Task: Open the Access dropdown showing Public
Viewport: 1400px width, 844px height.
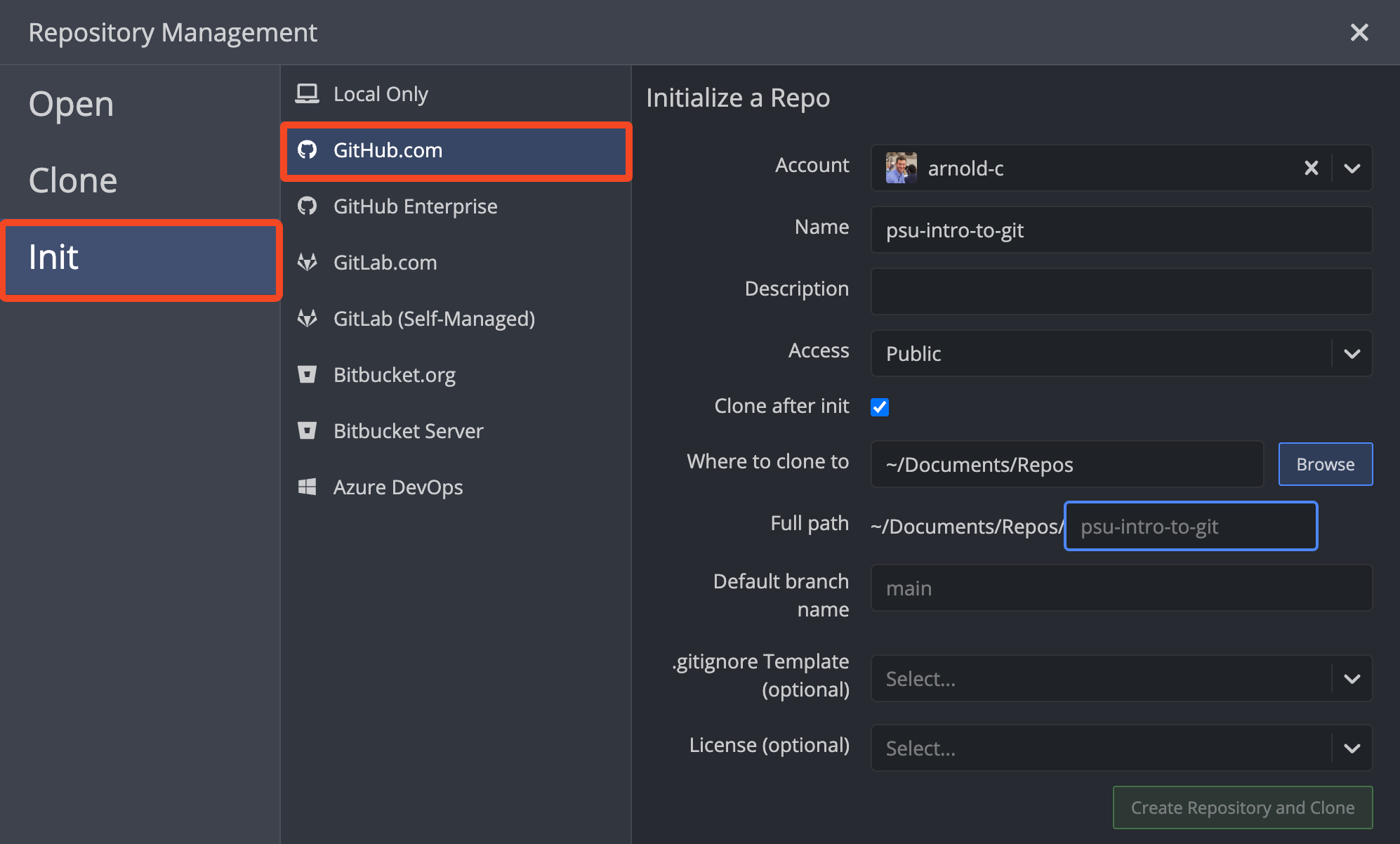Action: coord(1352,353)
